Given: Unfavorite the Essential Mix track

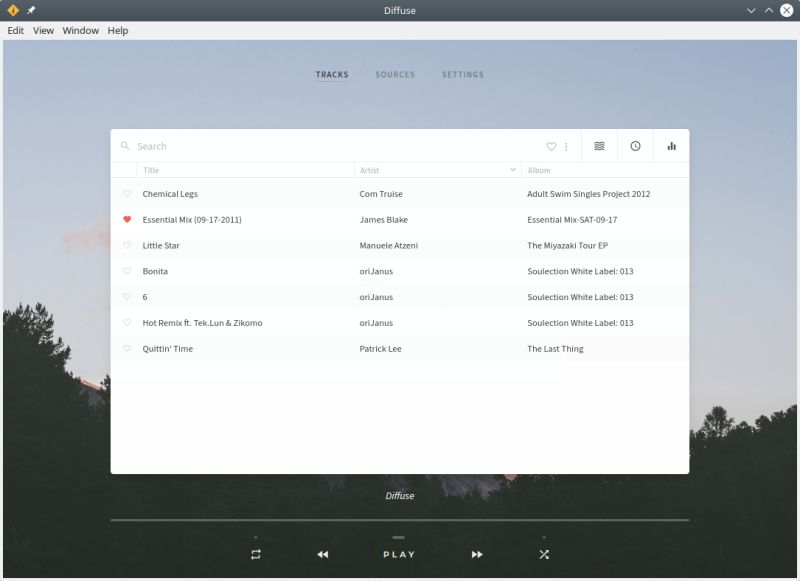Looking at the screenshot, I should [x=126, y=219].
